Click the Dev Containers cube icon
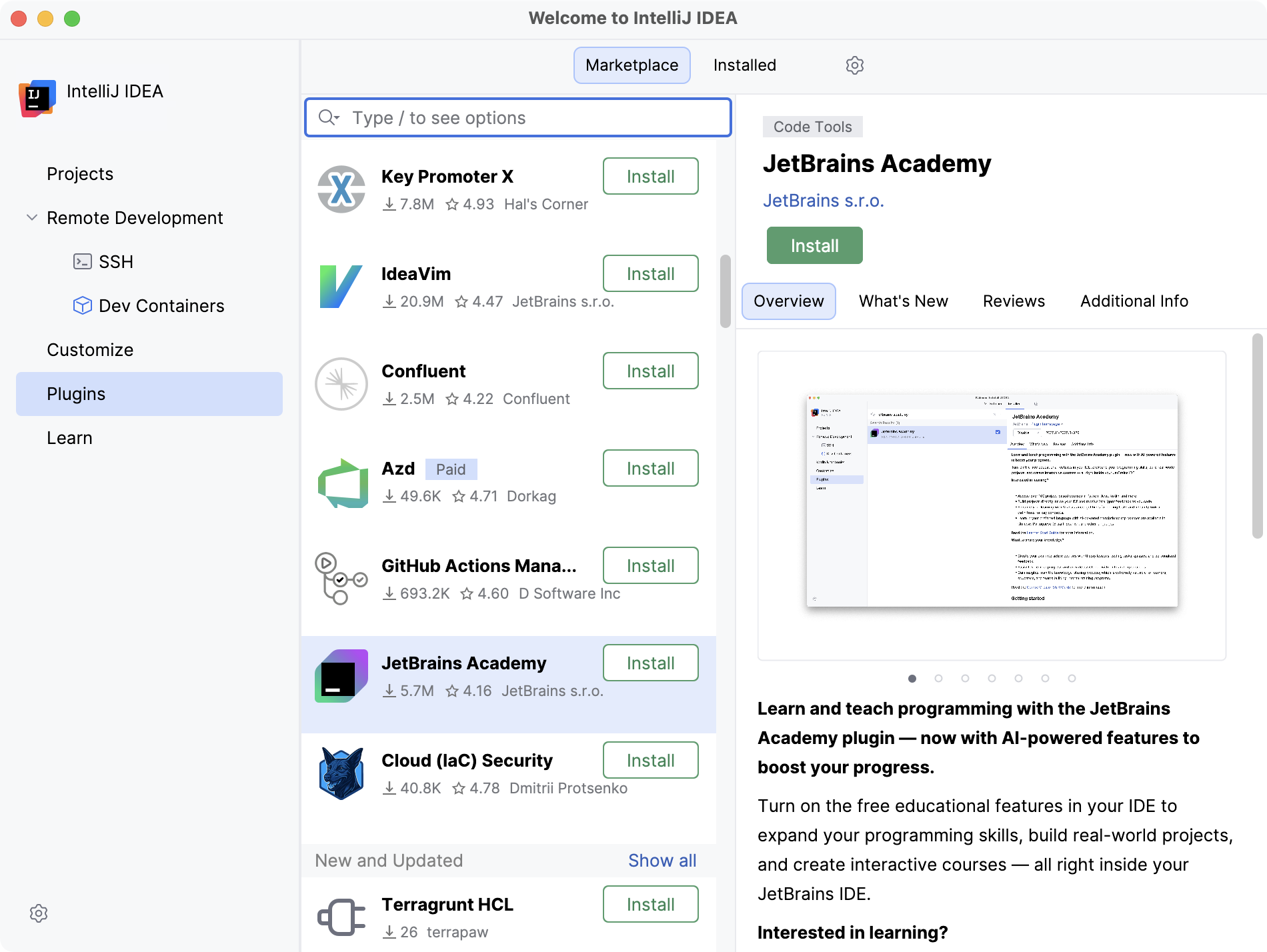This screenshot has height=952, width=1267. (x=82, y=305)
